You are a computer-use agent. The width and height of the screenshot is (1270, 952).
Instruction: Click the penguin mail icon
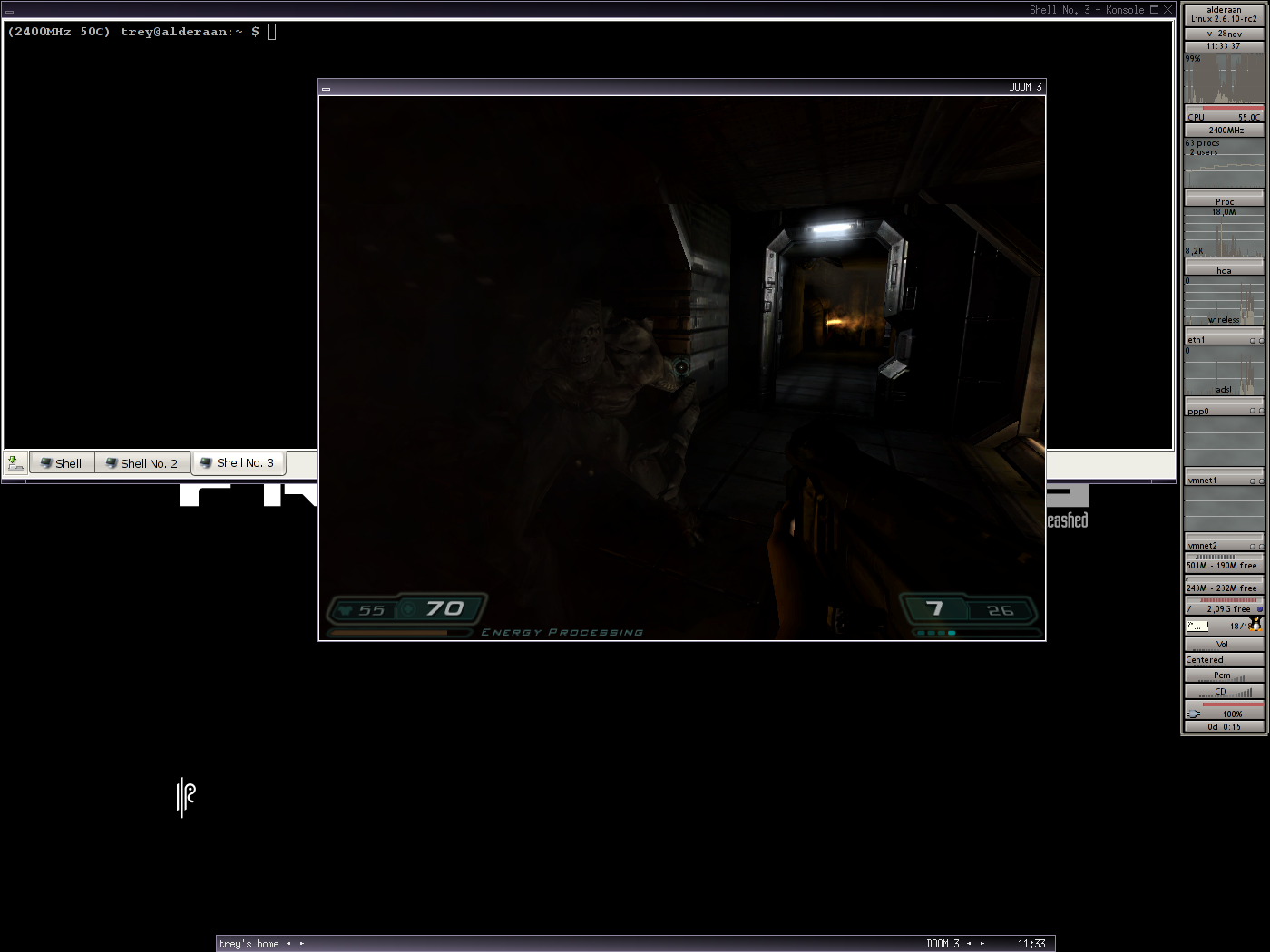tap(1256, 624)
